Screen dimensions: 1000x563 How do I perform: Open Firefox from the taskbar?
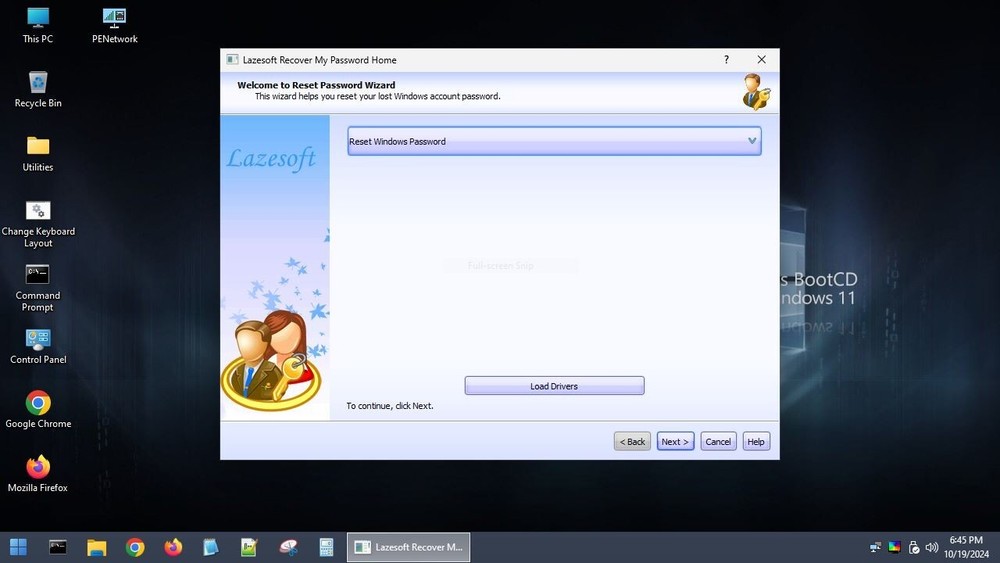point(173,547)
